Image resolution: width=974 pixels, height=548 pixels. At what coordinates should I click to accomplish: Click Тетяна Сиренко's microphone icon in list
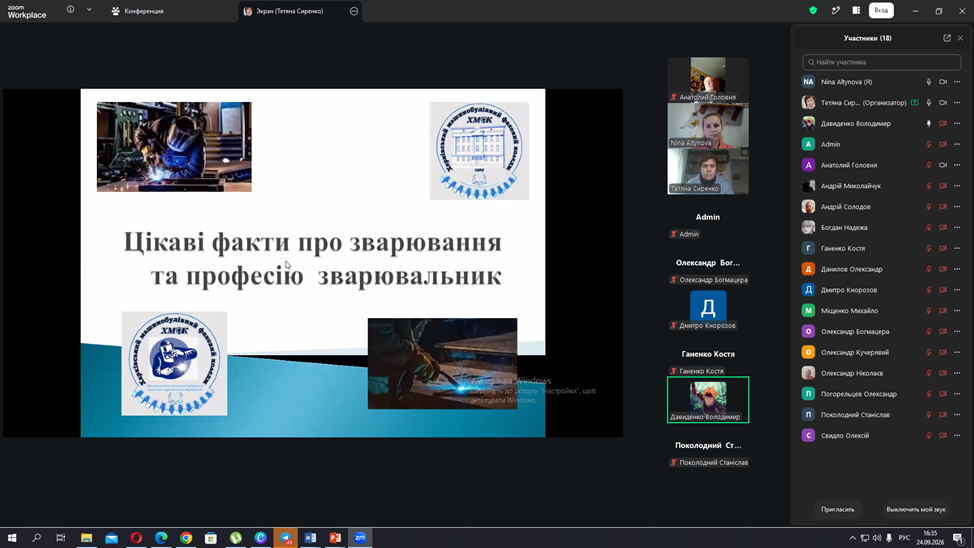tap(929, 103)
